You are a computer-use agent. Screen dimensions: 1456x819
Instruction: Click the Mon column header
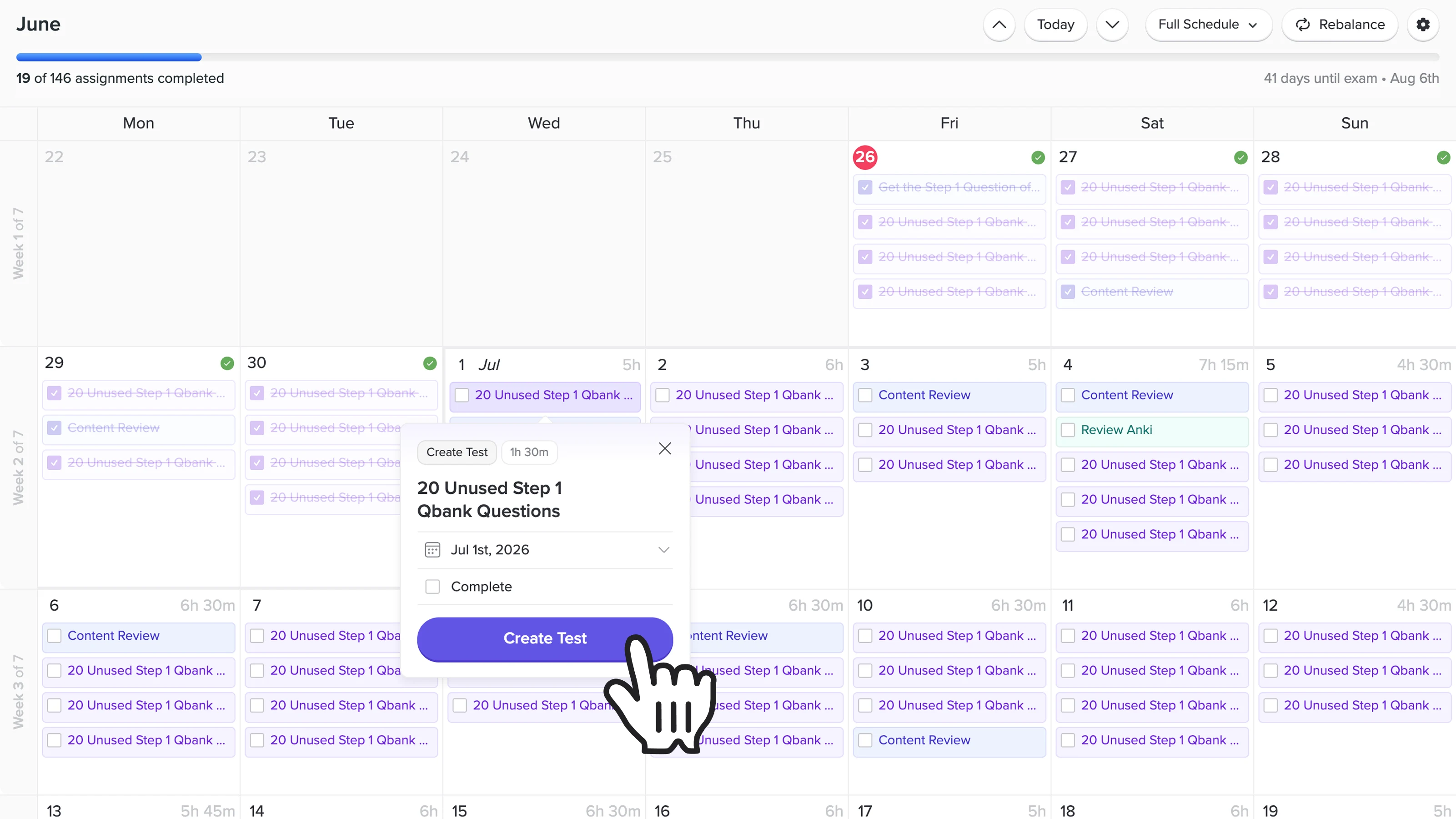click(x=139, y=123)
